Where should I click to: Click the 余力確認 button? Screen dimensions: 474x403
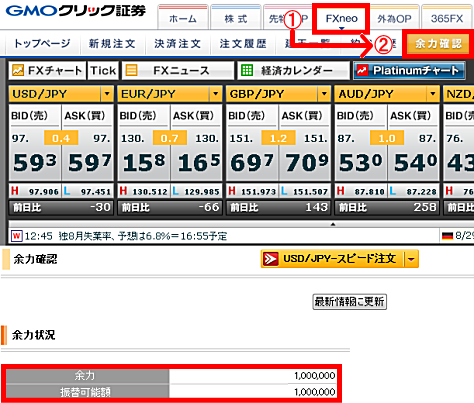click(438, 43)
